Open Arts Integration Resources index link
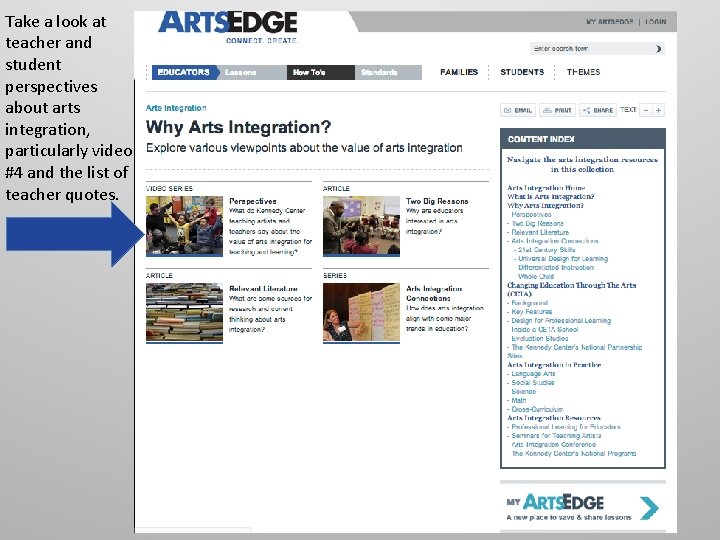Viewport: 720px width, 540px height. [x=554, y=418]
